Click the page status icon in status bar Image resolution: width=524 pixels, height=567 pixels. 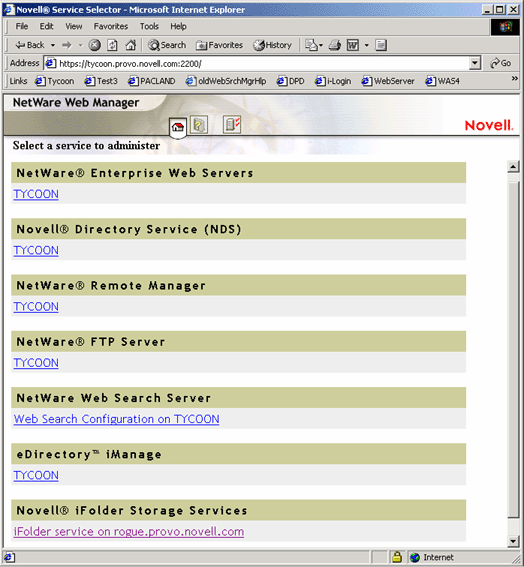click(9, 557)
